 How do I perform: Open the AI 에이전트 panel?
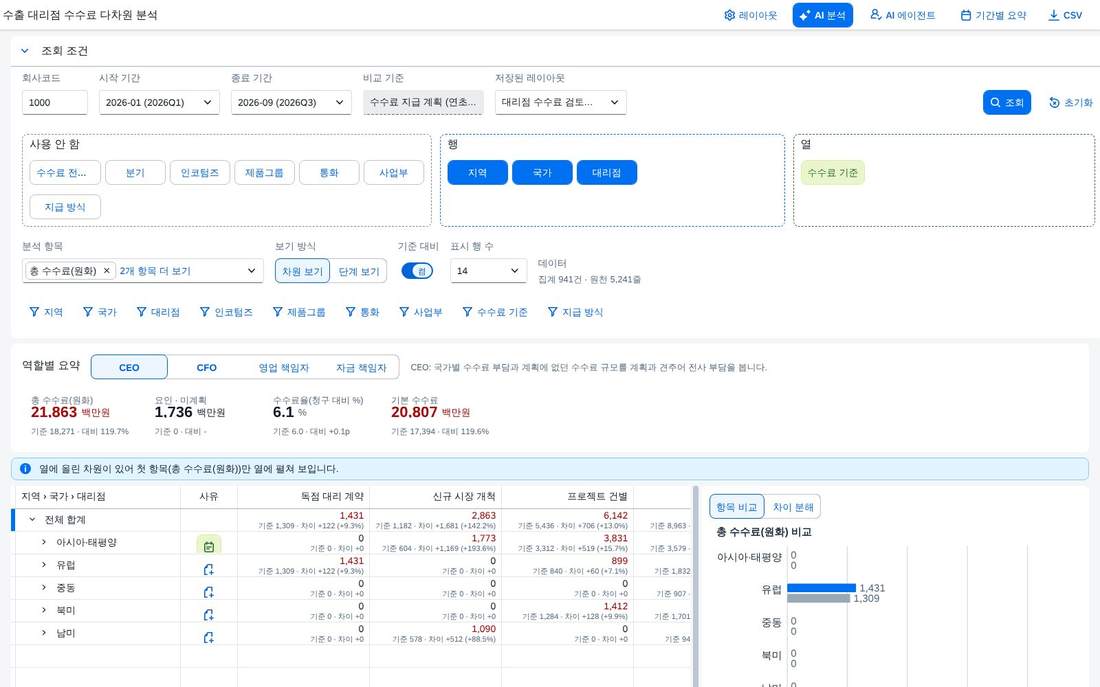[x=902, y=15]
